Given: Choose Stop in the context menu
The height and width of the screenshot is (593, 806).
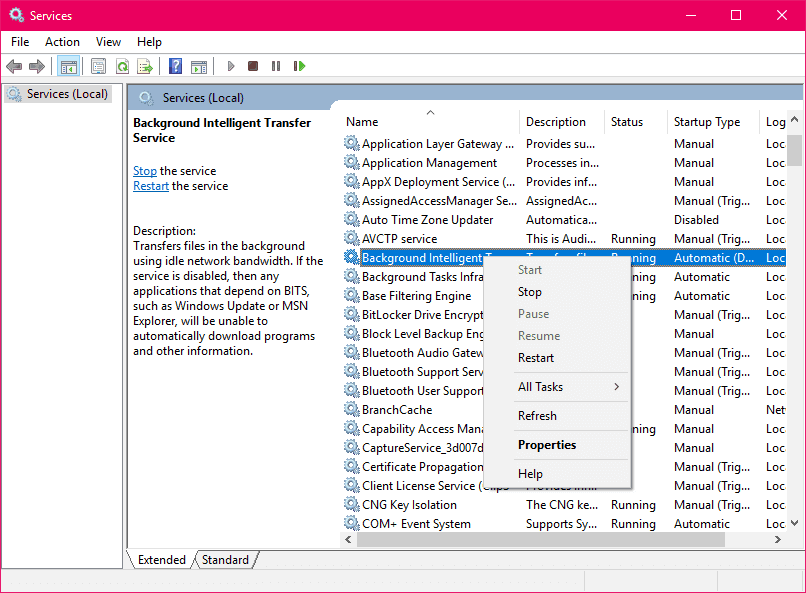Looking at the screenshot, I should click(530, 292).
